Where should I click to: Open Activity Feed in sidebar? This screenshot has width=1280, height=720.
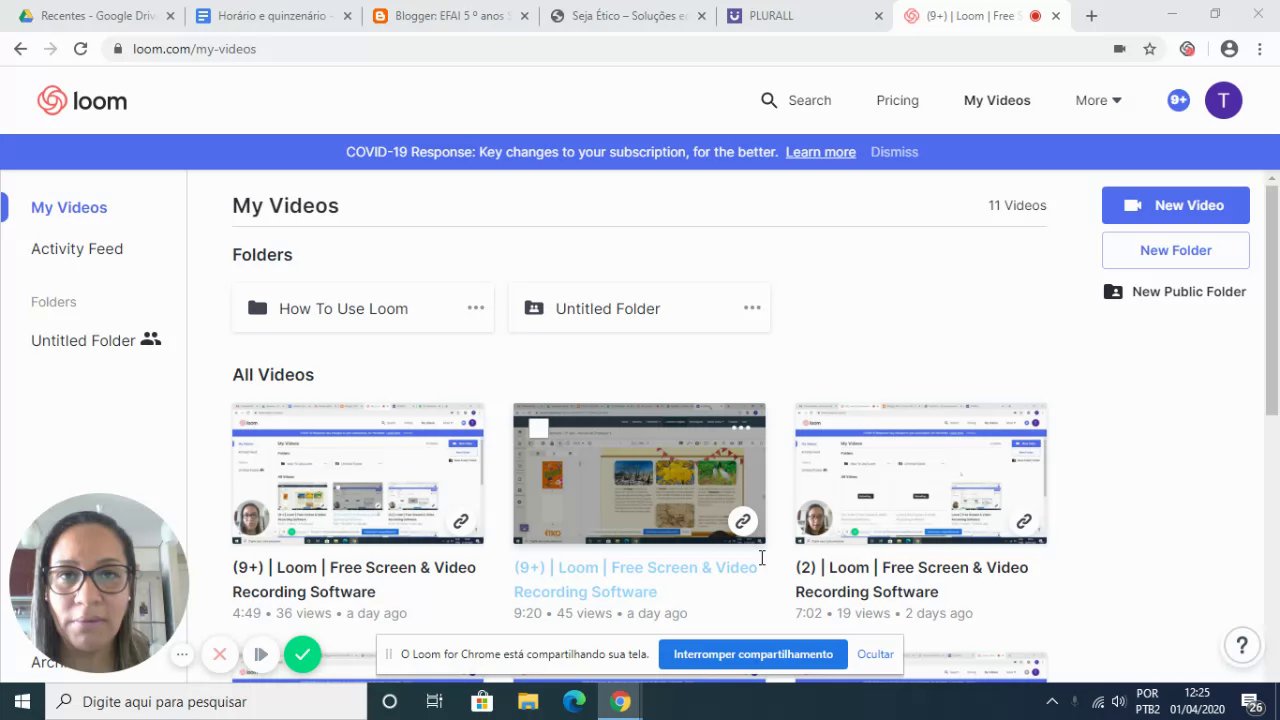click(77, 248)
